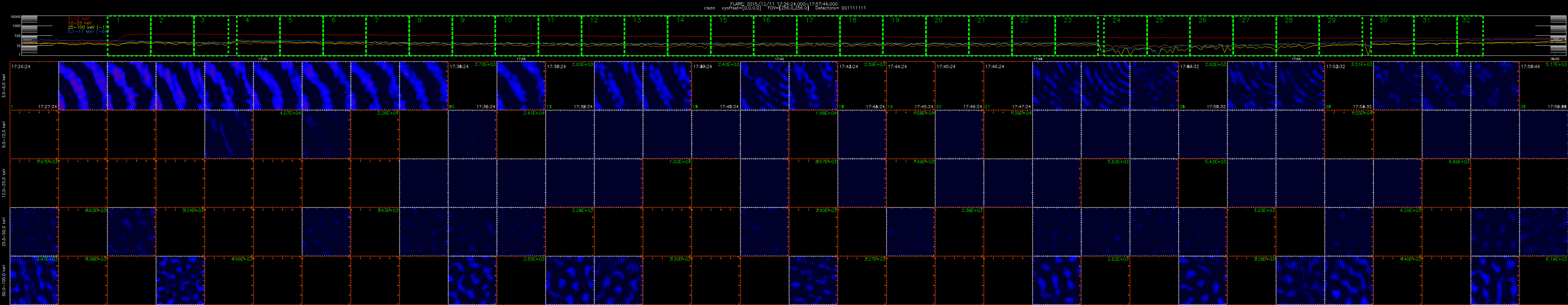The width and height of the screenshot is (1568, 305).
Task: Select interval 16 on the light curve
Action: click(776, 37)
